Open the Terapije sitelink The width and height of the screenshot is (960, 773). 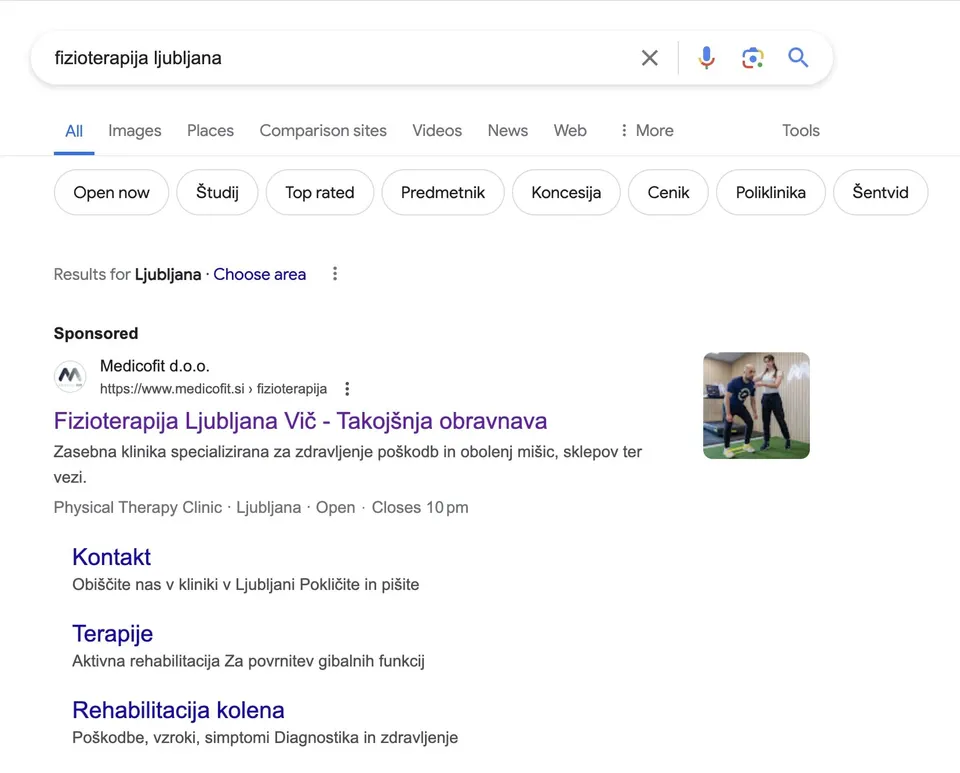(113, 633)
